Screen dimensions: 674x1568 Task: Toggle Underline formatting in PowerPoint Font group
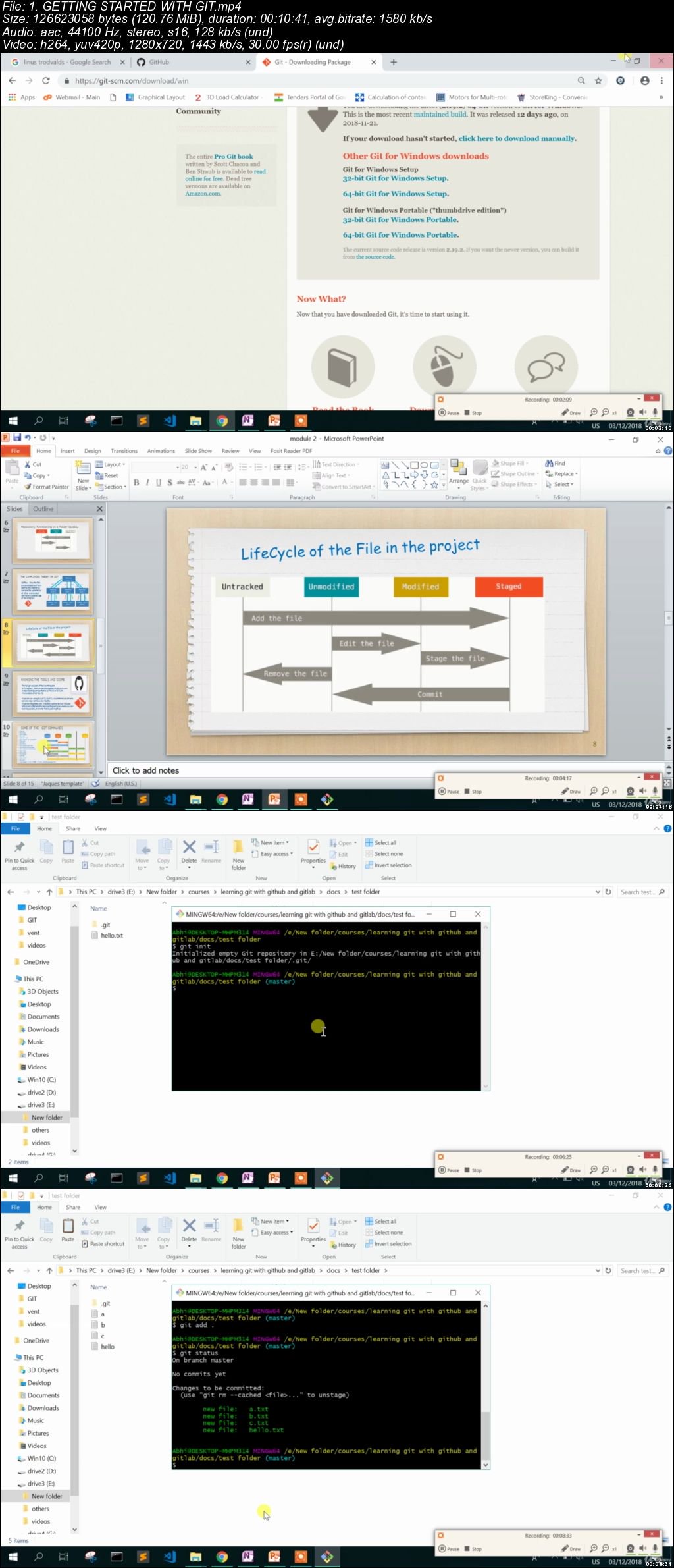pos(159,483)
